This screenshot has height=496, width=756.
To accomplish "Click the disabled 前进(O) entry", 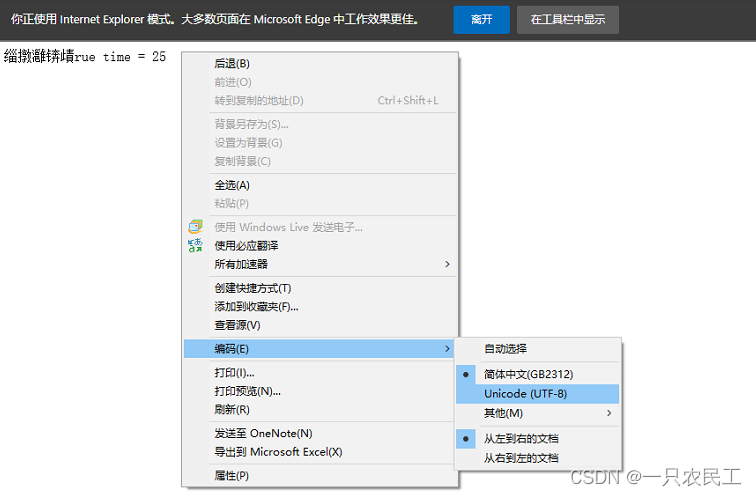I will [320, 82].
